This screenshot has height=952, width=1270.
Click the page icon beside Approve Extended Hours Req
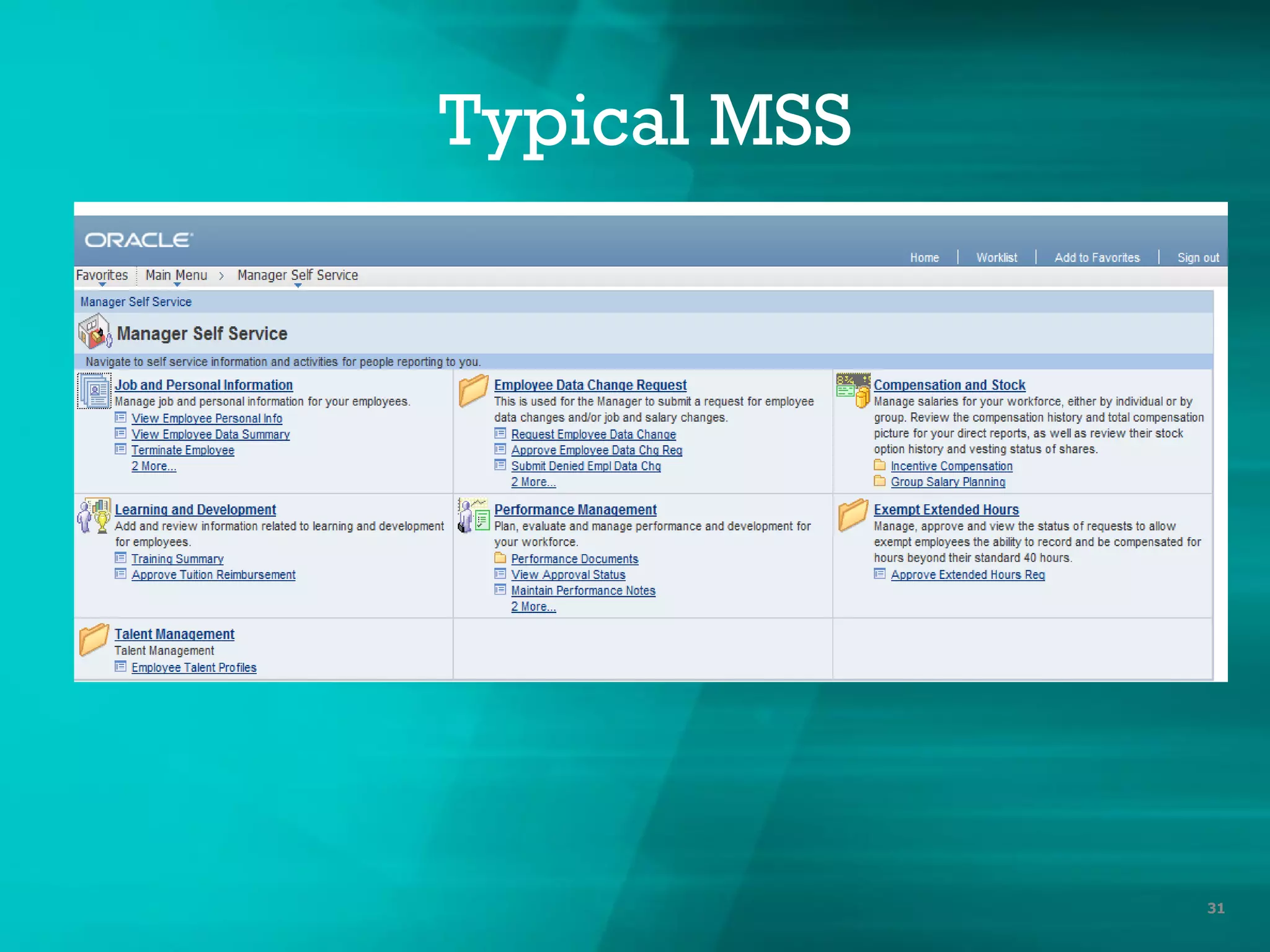[x=880, y=574]
